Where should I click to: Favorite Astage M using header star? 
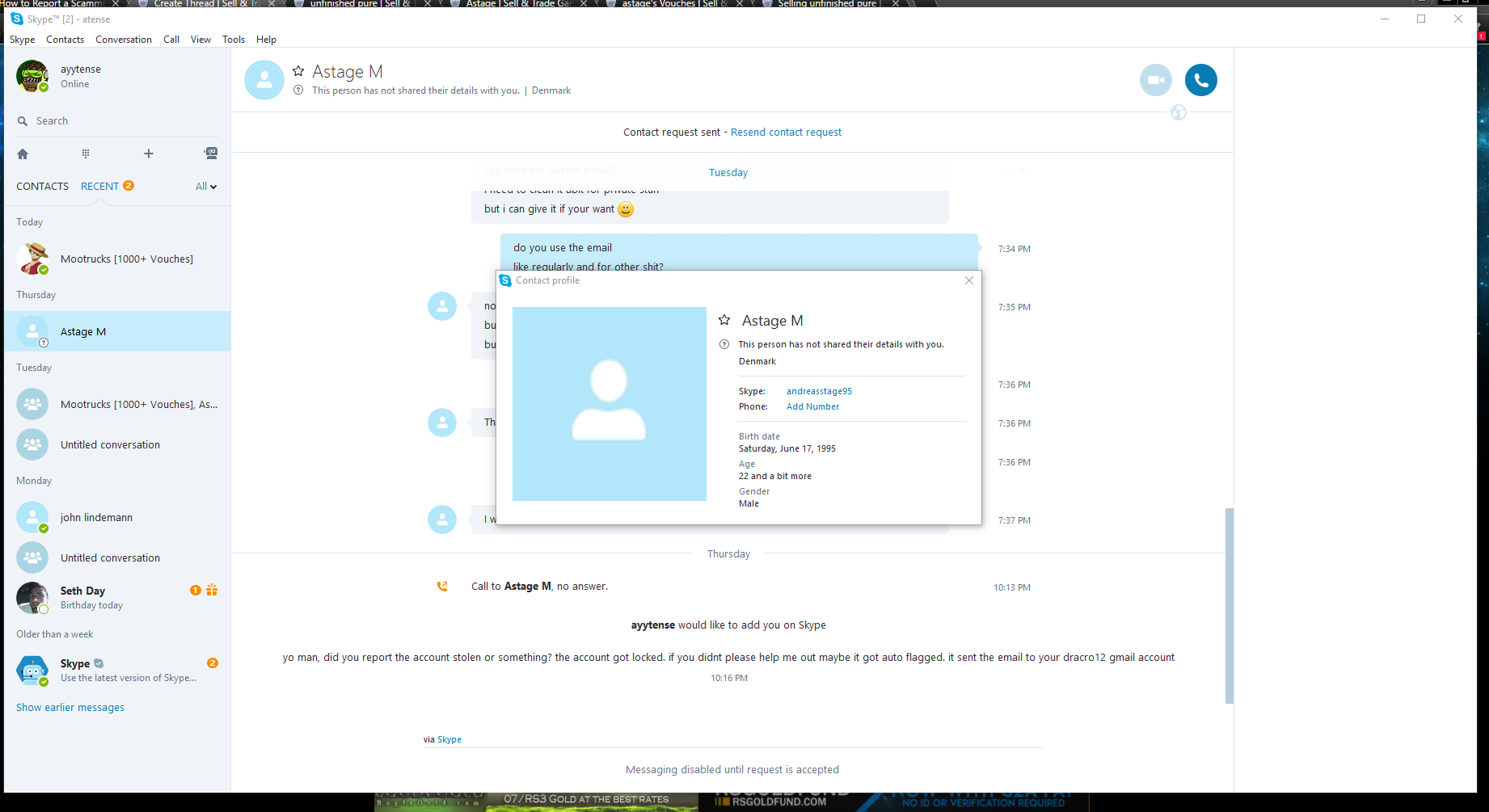pyautogui.click(x=298, y=71)
